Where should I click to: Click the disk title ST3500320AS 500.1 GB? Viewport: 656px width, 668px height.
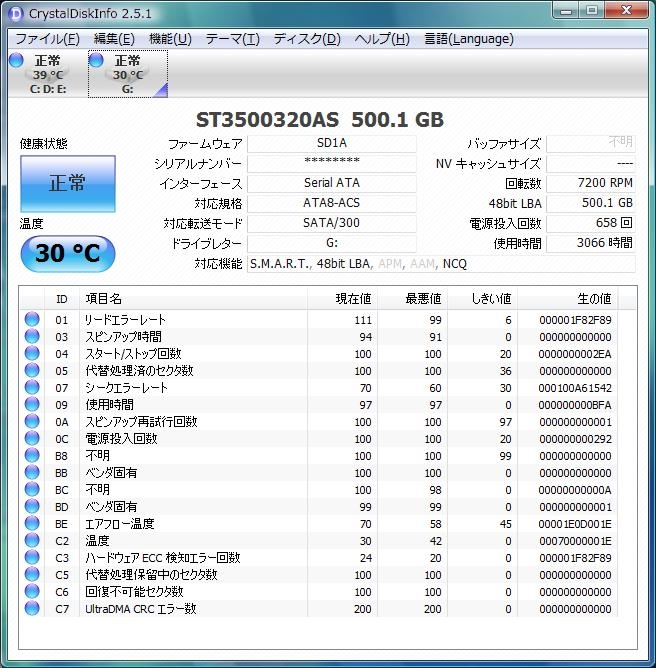(x=319, y=120)
